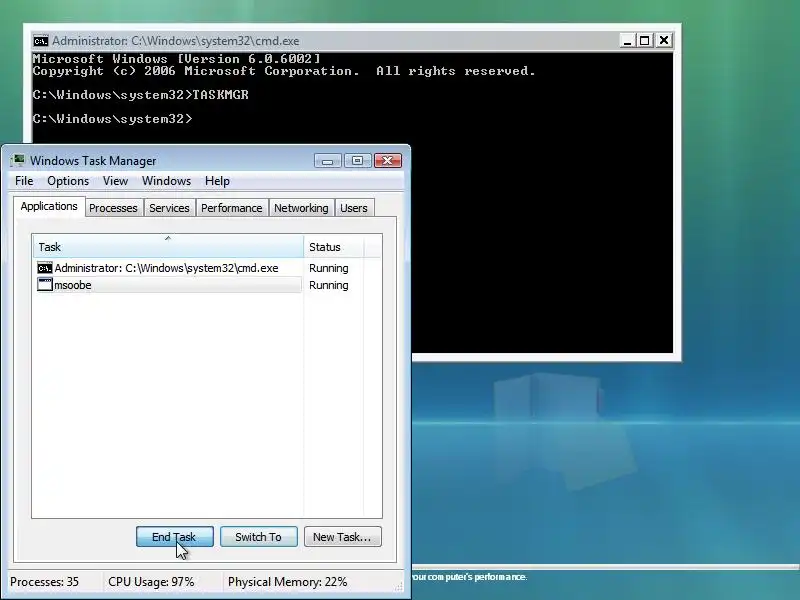The height and width of the screenshot is (600, 800).
Task: Switch to the Processes tab
Action: click(x=113, y=208)
